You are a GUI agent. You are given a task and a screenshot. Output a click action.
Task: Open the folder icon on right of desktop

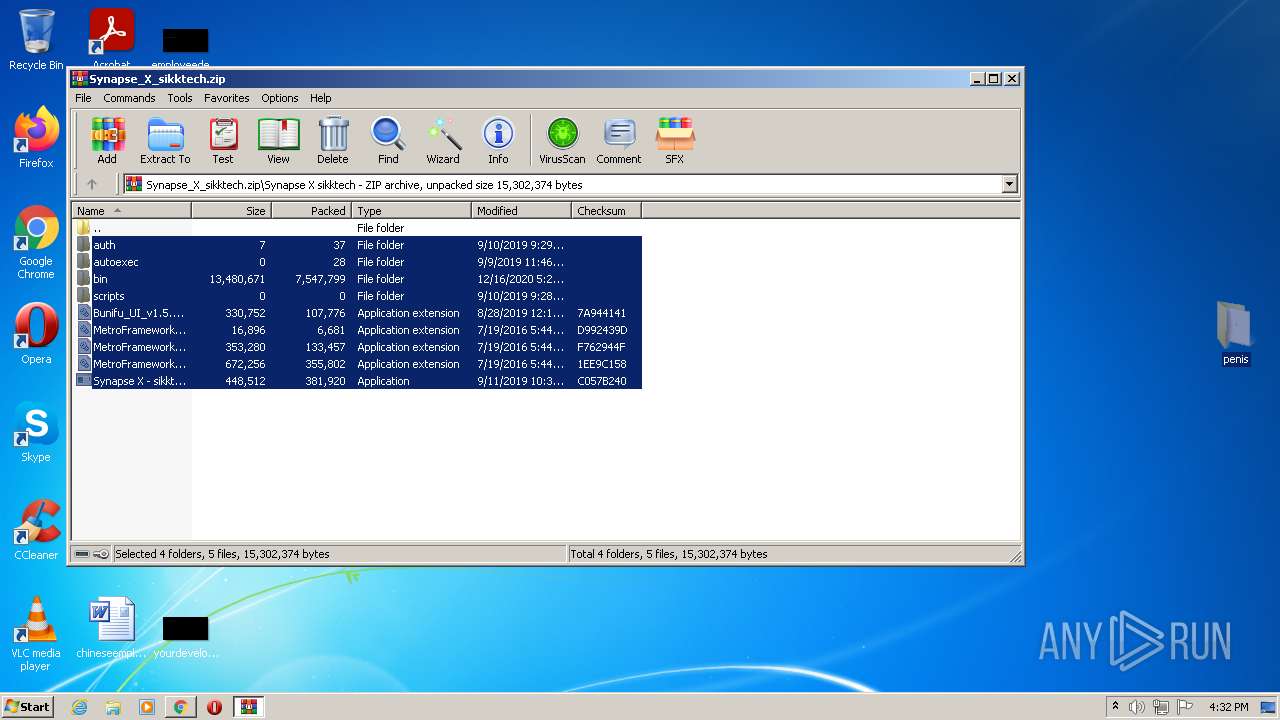[1236, 333]
